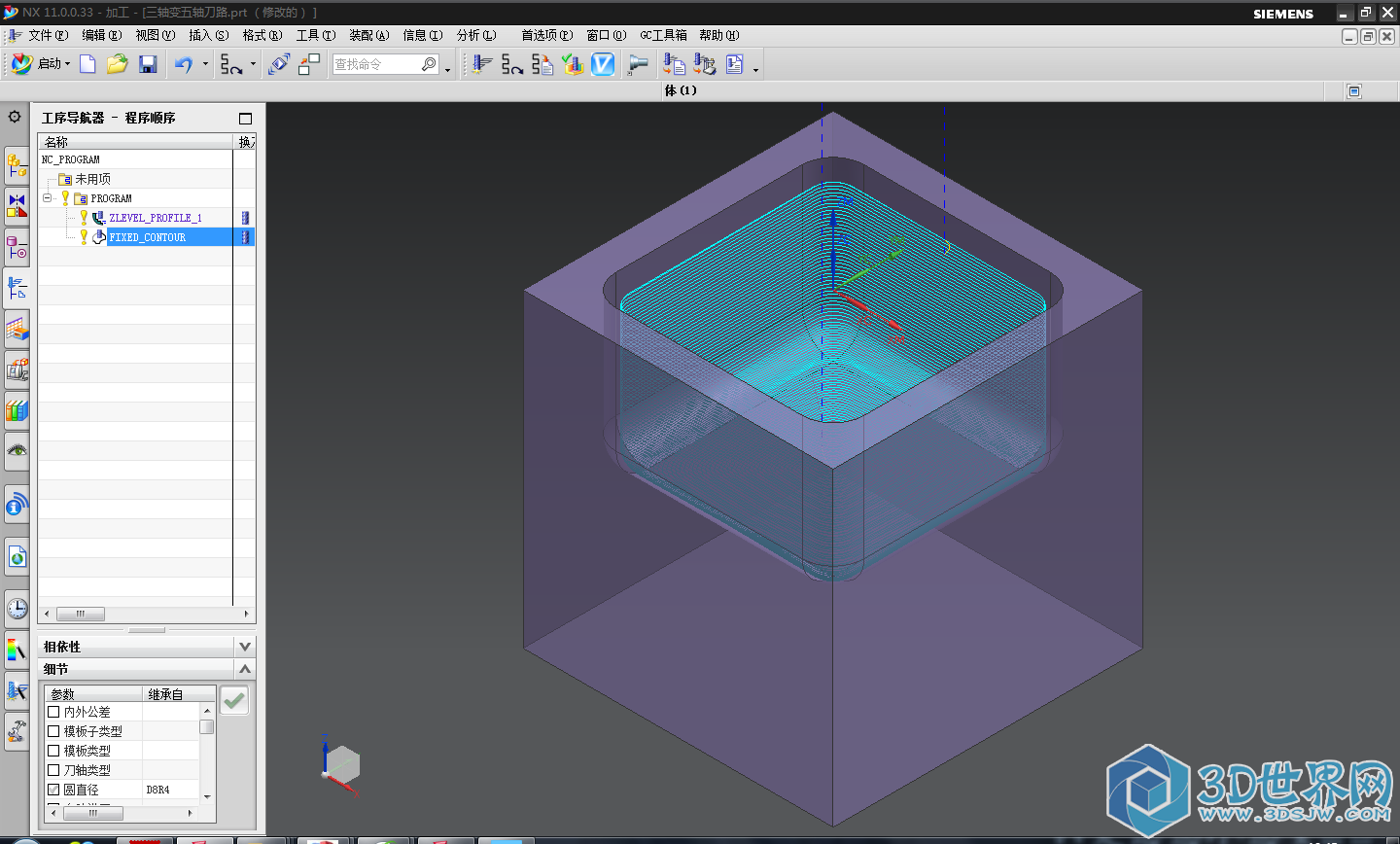Save the part with the floppy disk icon
Image resolution: width=1400 pixels, height=844 pixels.
[148, 64]
